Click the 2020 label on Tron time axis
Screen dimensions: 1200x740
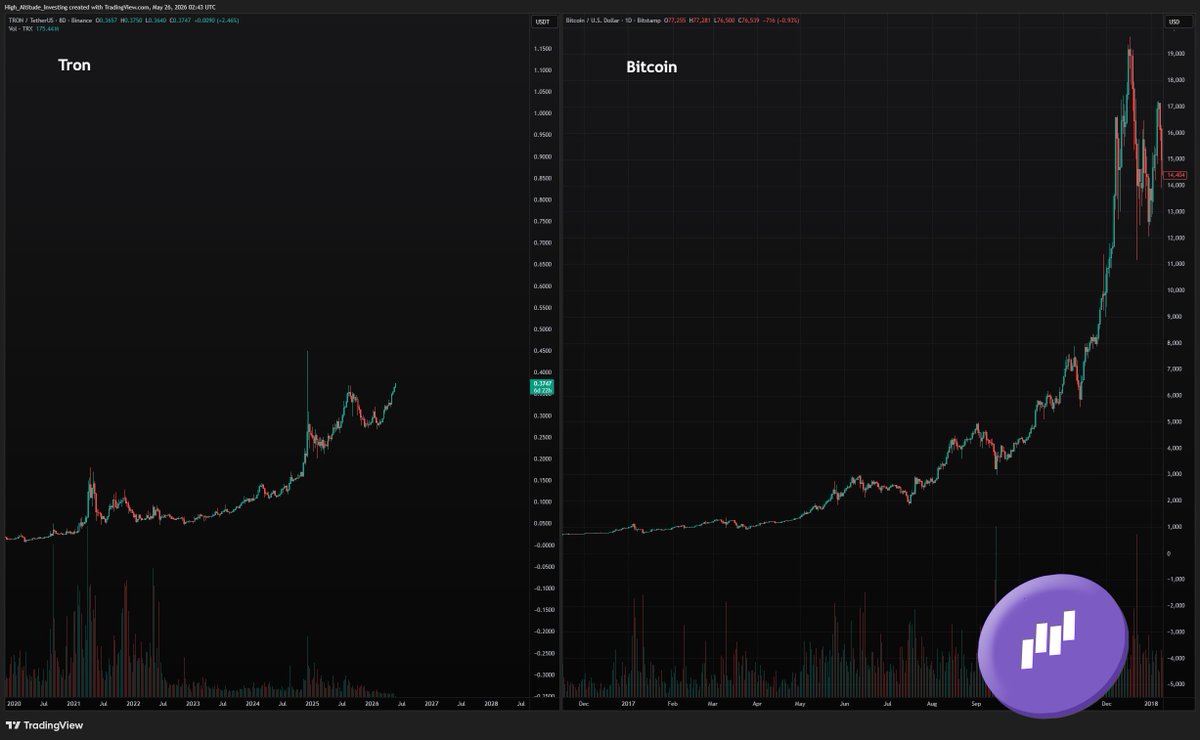pos(14,704)
